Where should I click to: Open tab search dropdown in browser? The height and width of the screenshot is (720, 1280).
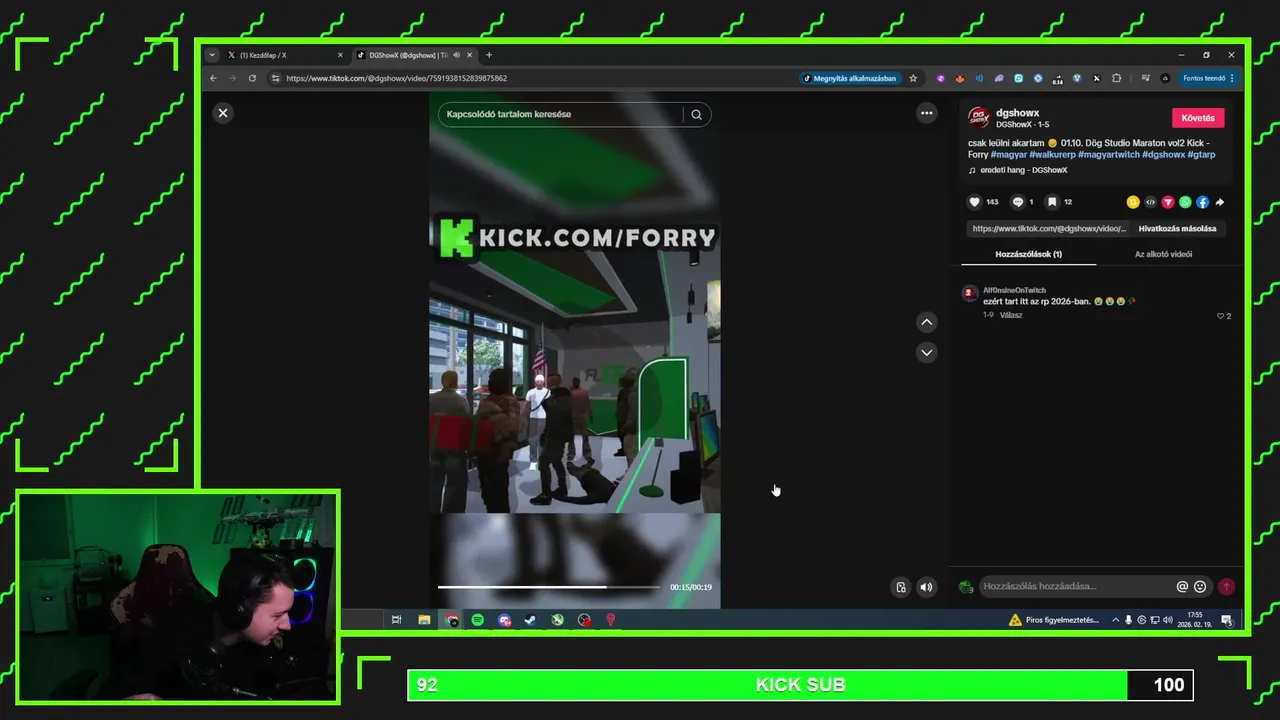[x=212, y=55]
